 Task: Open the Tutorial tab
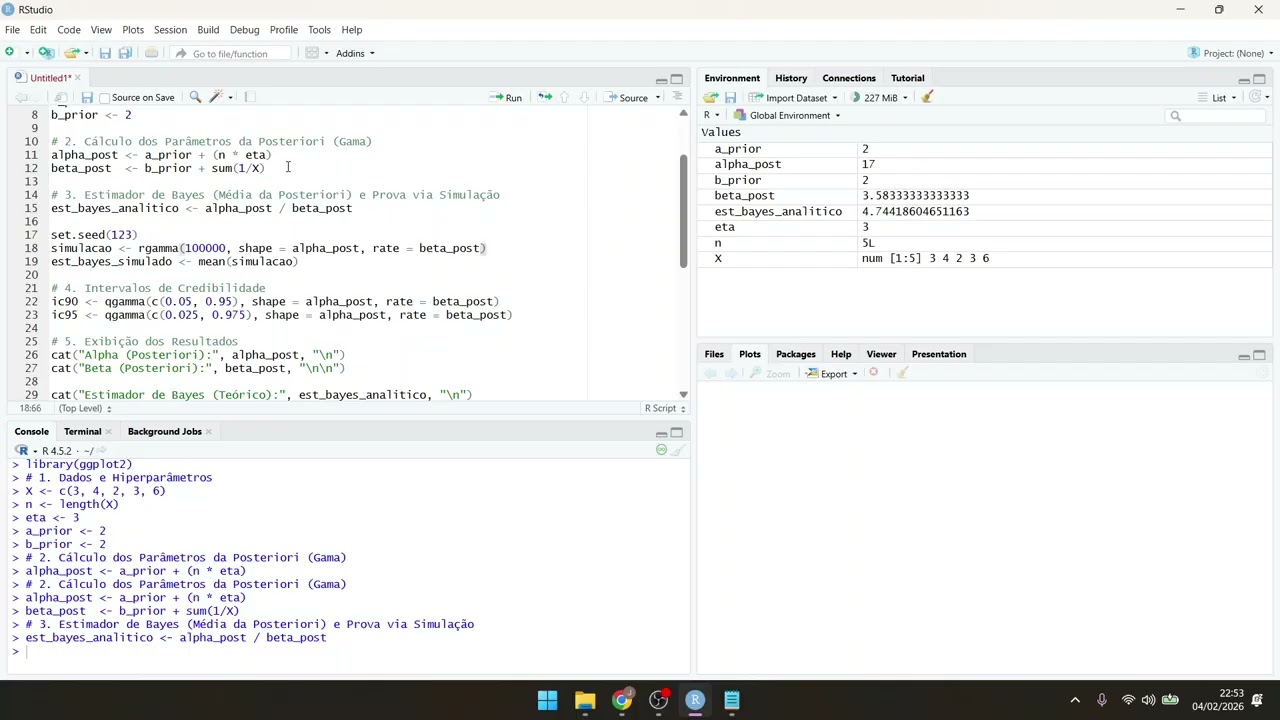point(907,78)
